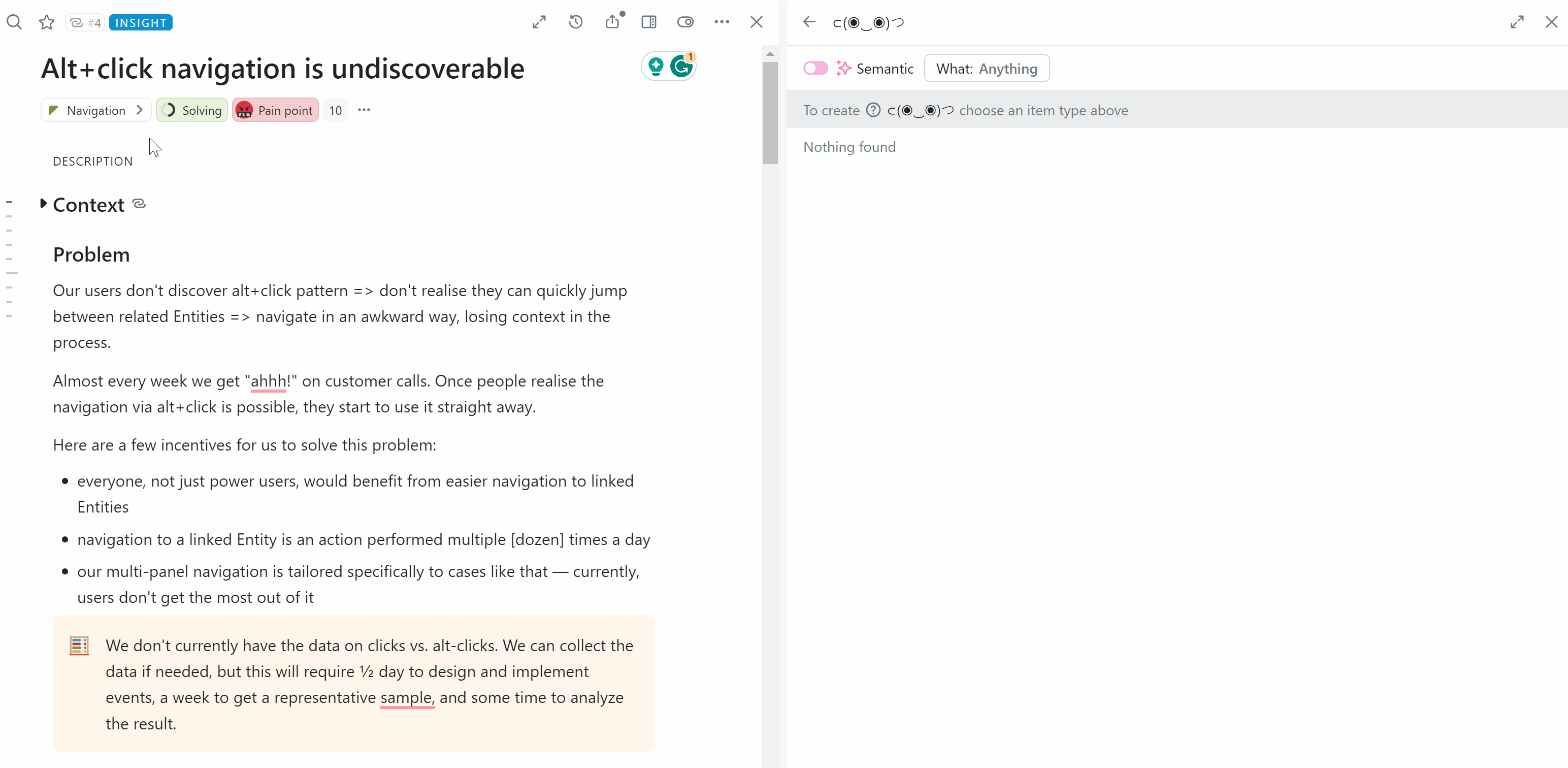Toggle the side panel layout view
1568x768 pixels.
pyautogui.click(x=649, y=22)
